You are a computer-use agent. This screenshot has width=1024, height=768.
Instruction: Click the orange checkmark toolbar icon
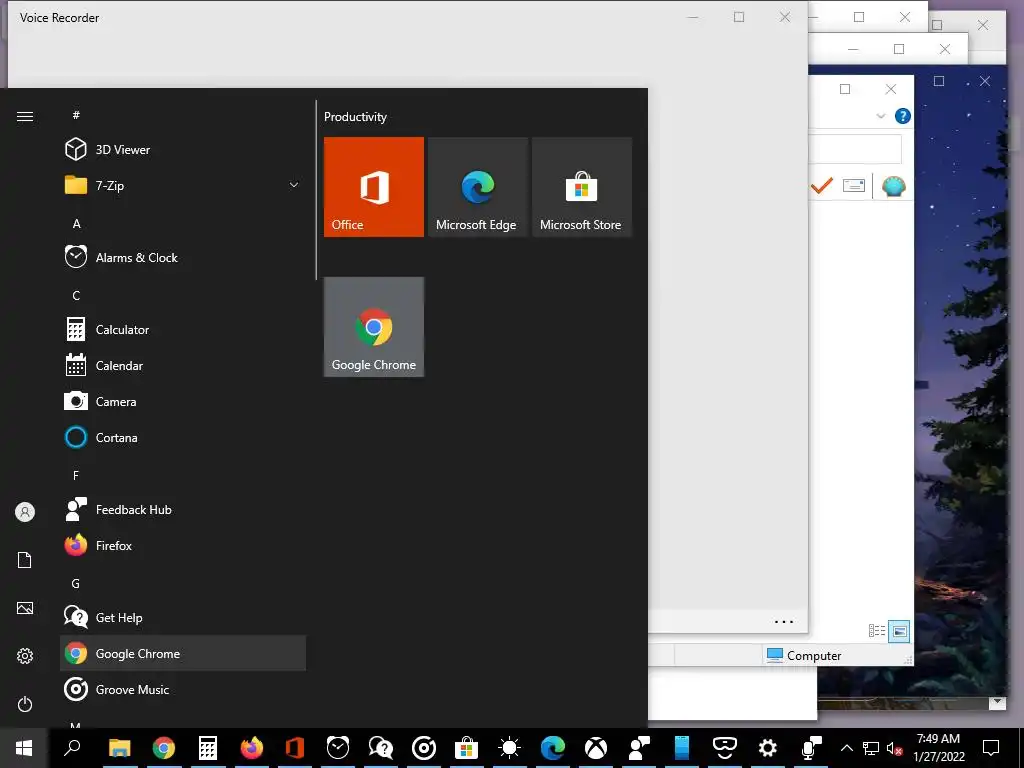coord(822,186)
